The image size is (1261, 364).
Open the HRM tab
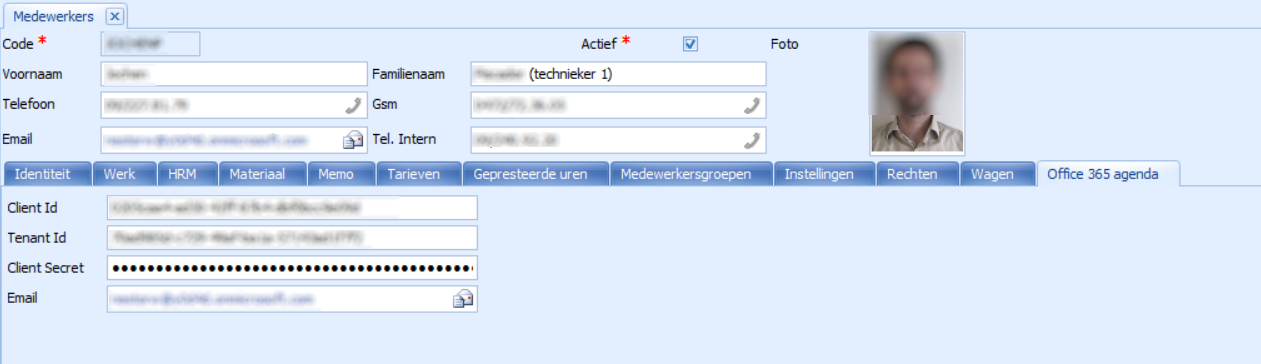click(186, 174)
